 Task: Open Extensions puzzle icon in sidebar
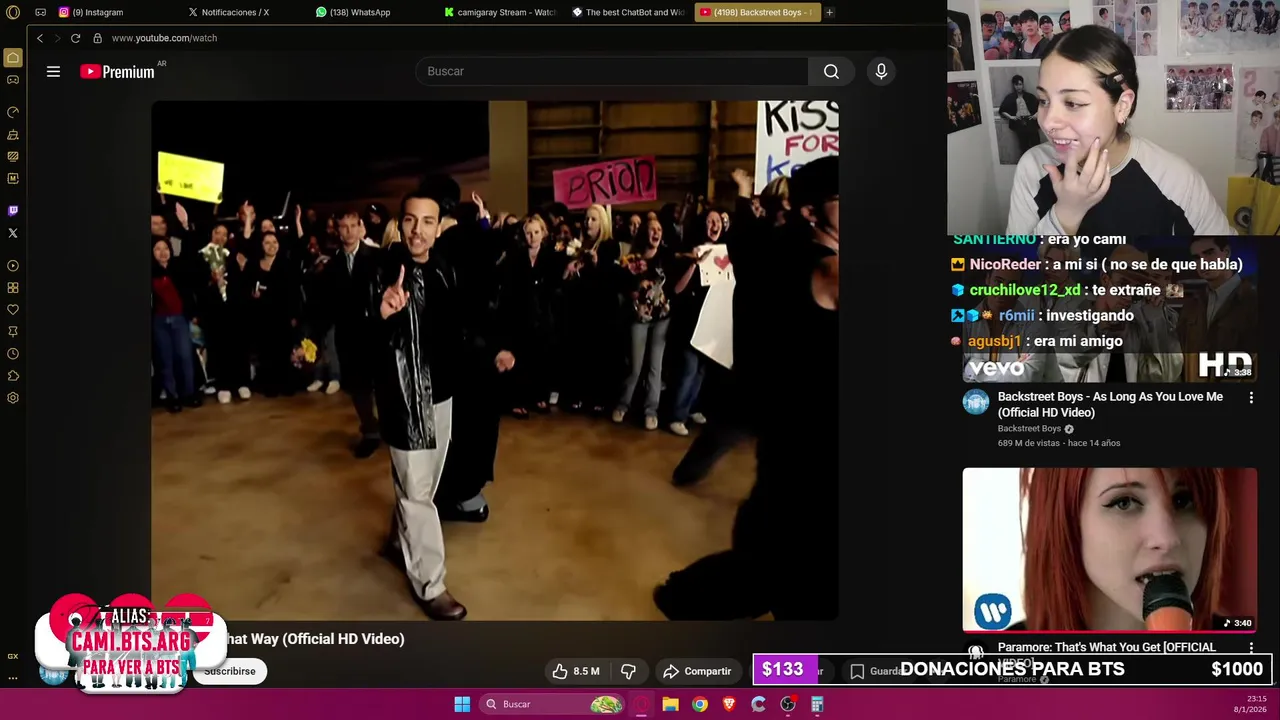pyautogui.click(x=13, y=376)
